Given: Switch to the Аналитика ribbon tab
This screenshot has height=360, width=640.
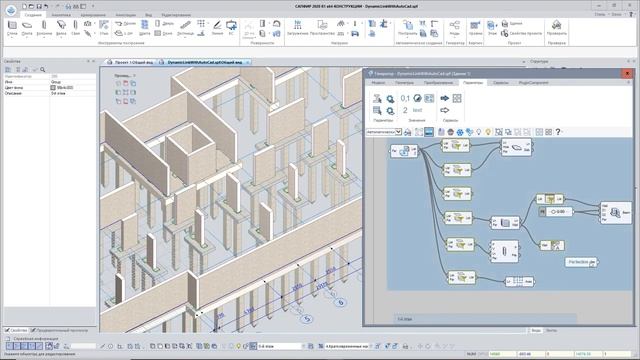Looking at the screenshot, I should (61, 15).
